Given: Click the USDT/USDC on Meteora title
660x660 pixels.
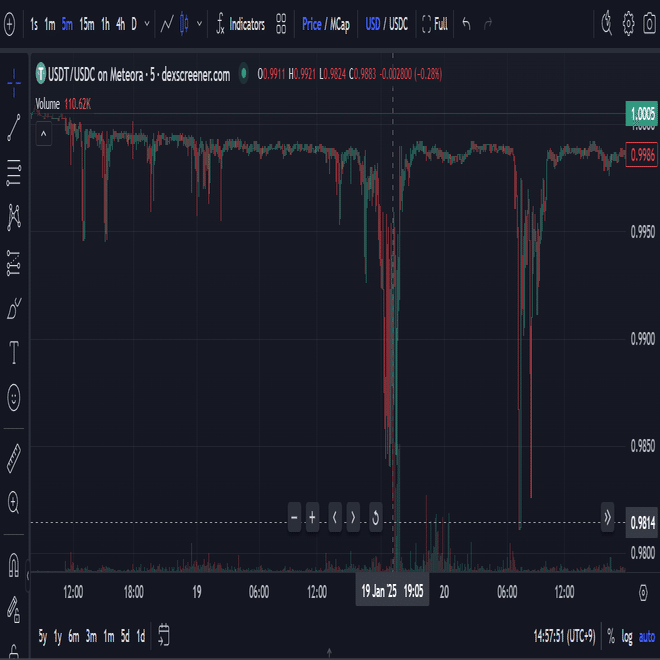Looking at the screenshot, I should [139, 75].
